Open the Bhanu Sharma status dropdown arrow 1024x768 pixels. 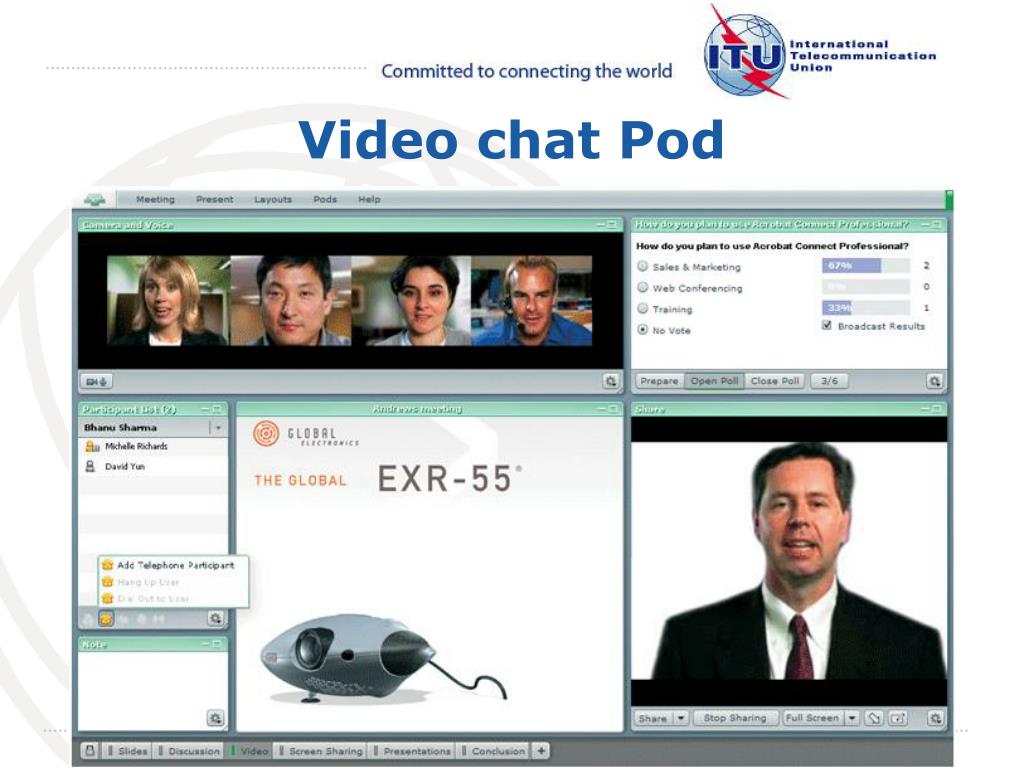[x=218, y=428]
